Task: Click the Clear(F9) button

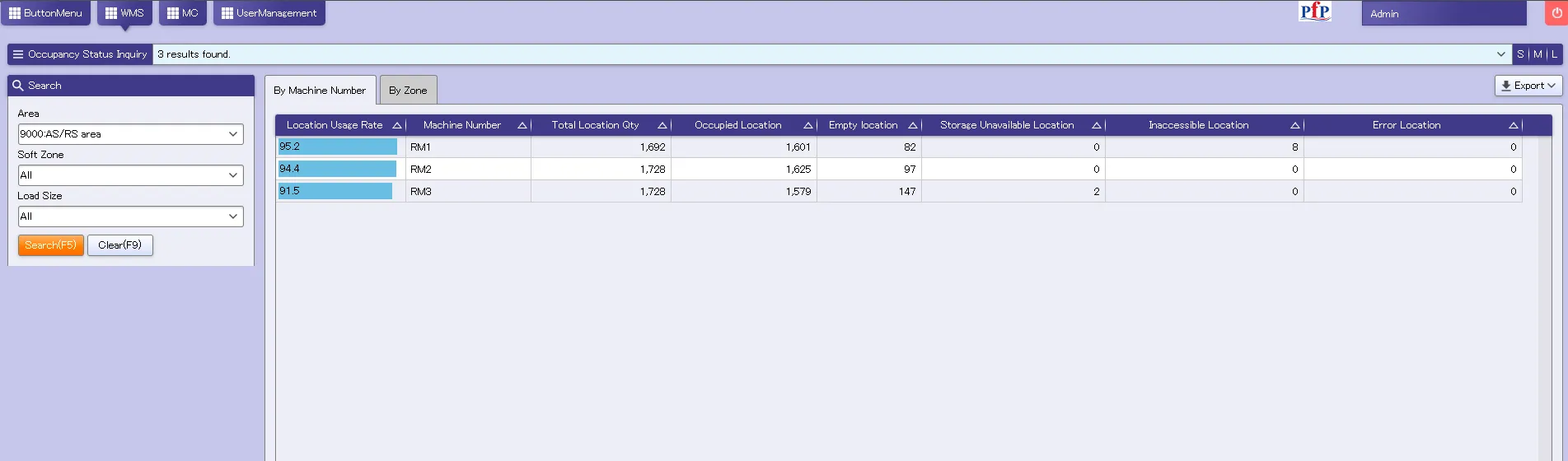Action: click(120, 245)
